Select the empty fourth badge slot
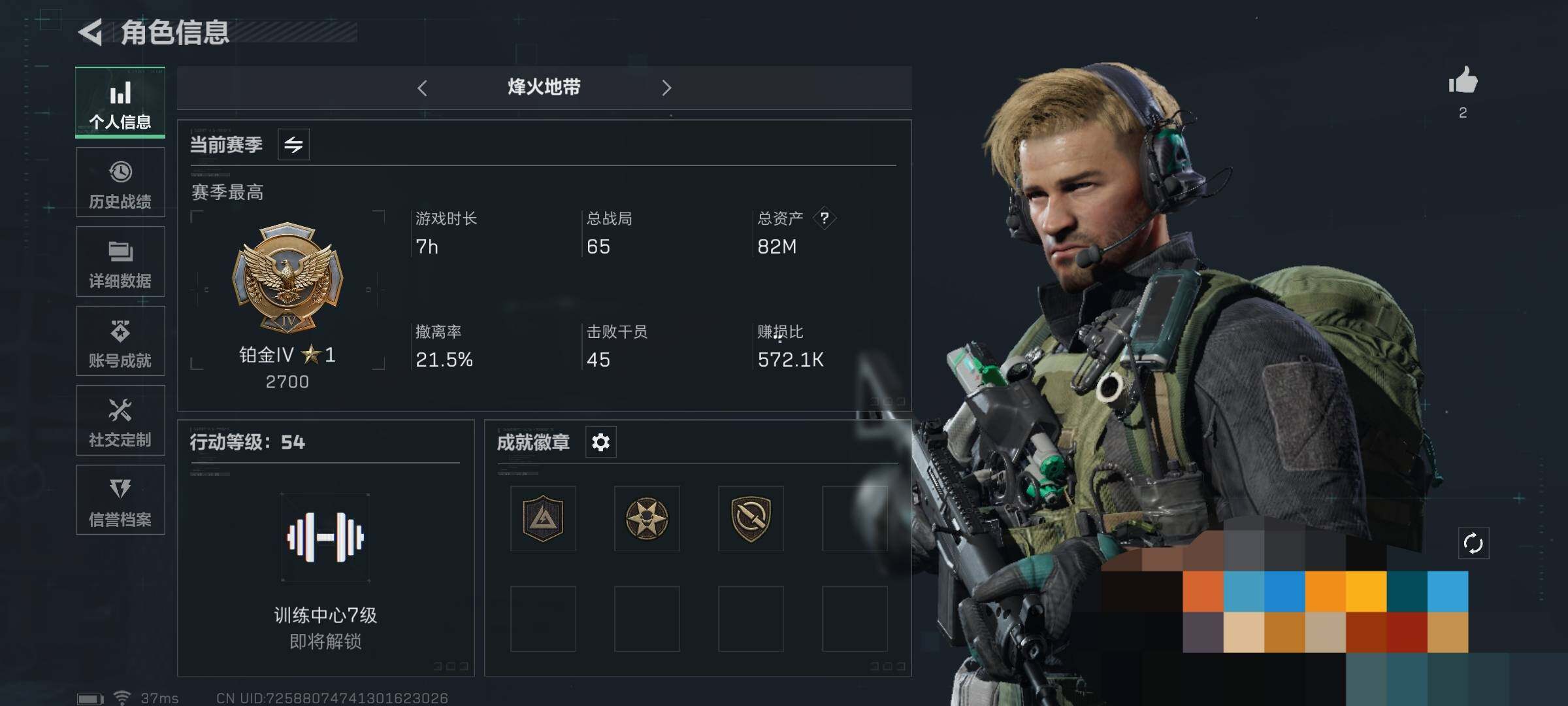This screenshot has width=1568, height=706. click(855, 518)
